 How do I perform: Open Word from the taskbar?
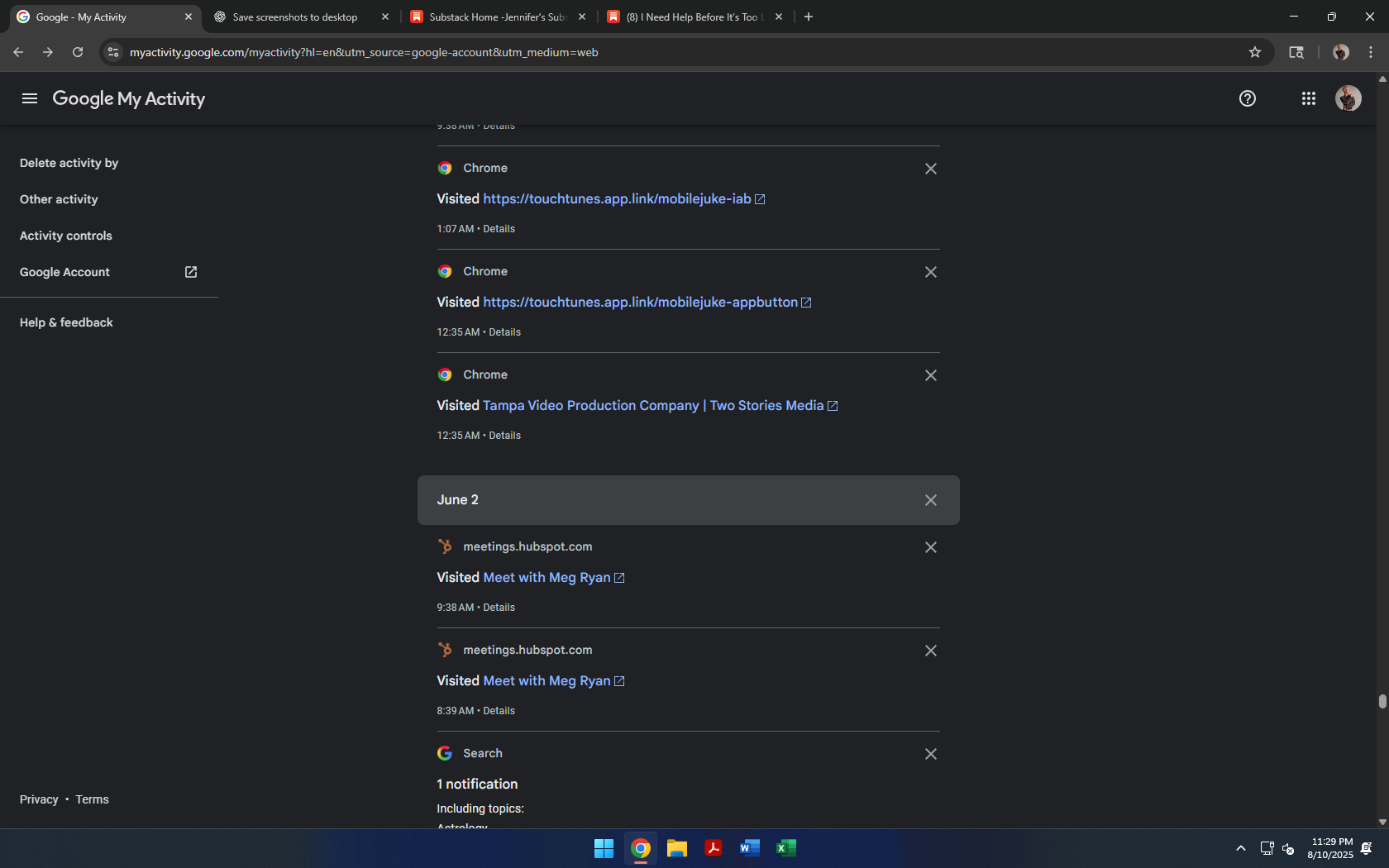[750, 848]
